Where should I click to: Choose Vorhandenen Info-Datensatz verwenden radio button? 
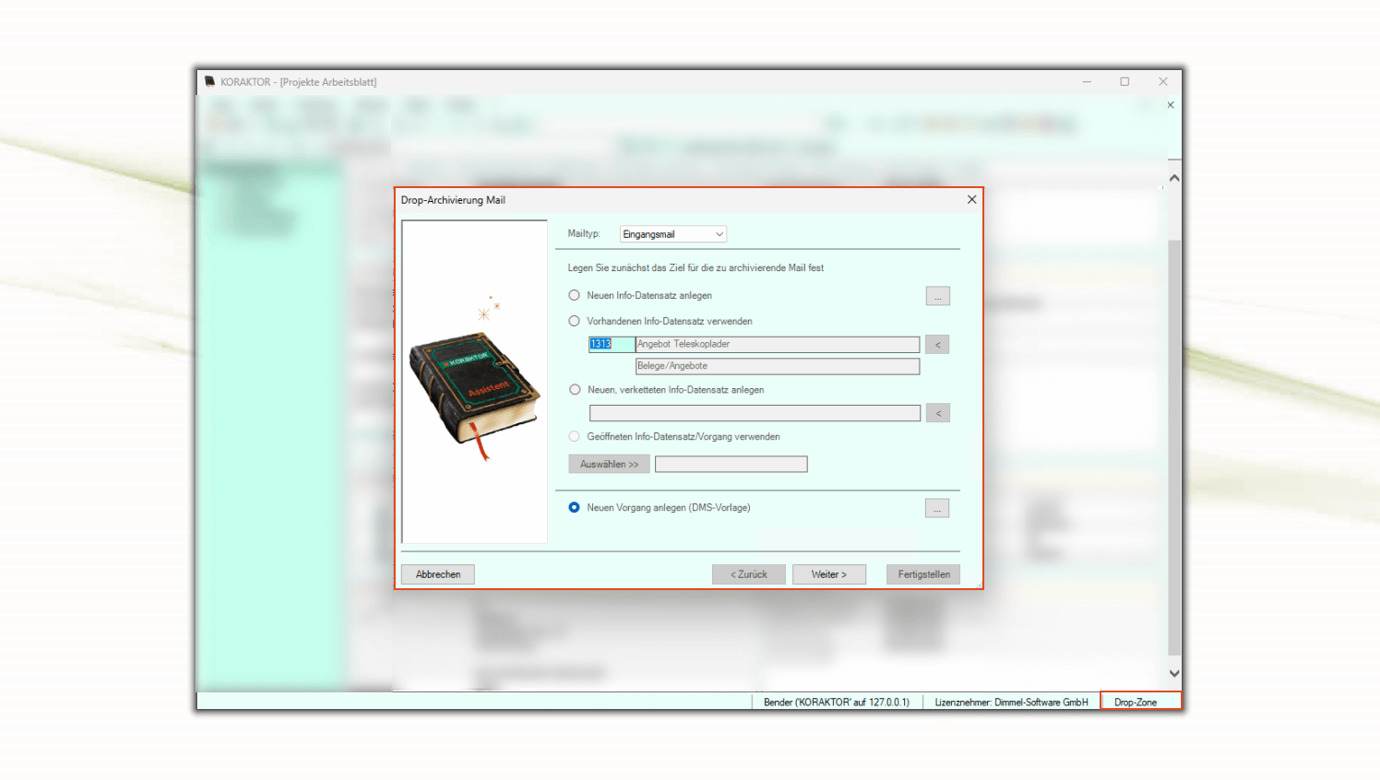click(574, 322)
